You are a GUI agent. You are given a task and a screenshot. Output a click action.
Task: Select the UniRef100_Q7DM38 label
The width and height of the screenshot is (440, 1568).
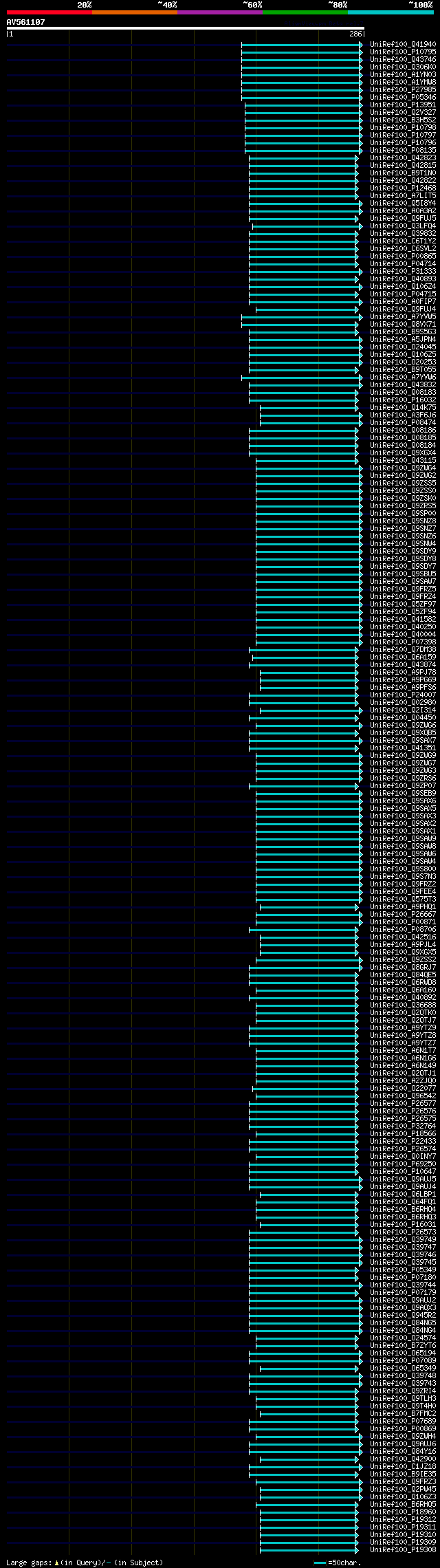pos(403,649)
